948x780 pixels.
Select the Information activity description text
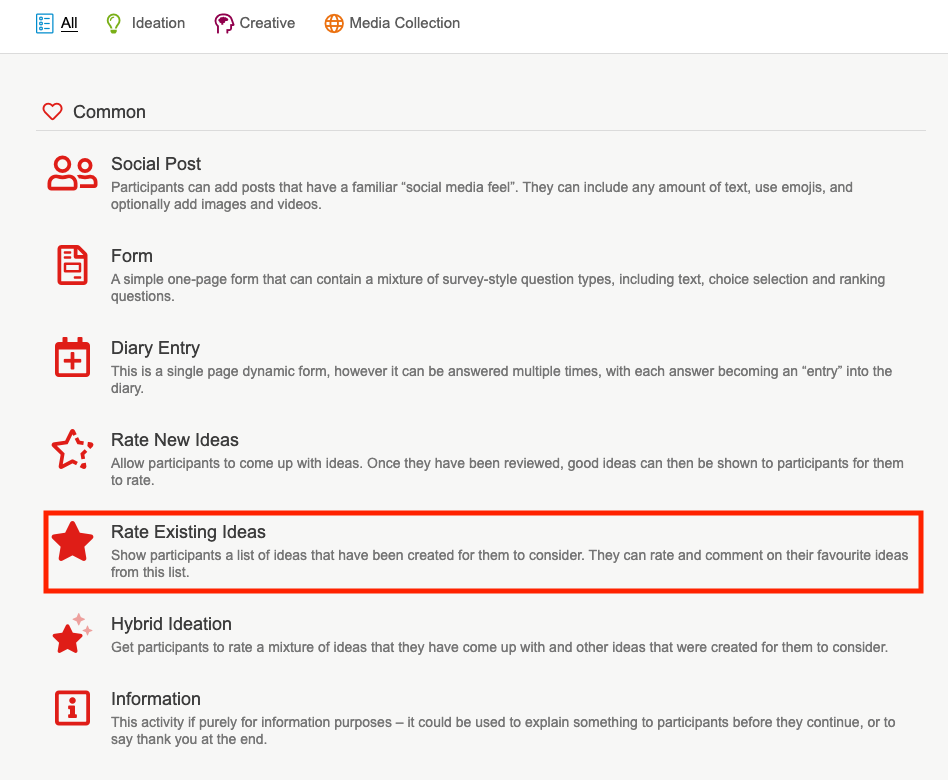pyautogui.click(x=503, y=731)
